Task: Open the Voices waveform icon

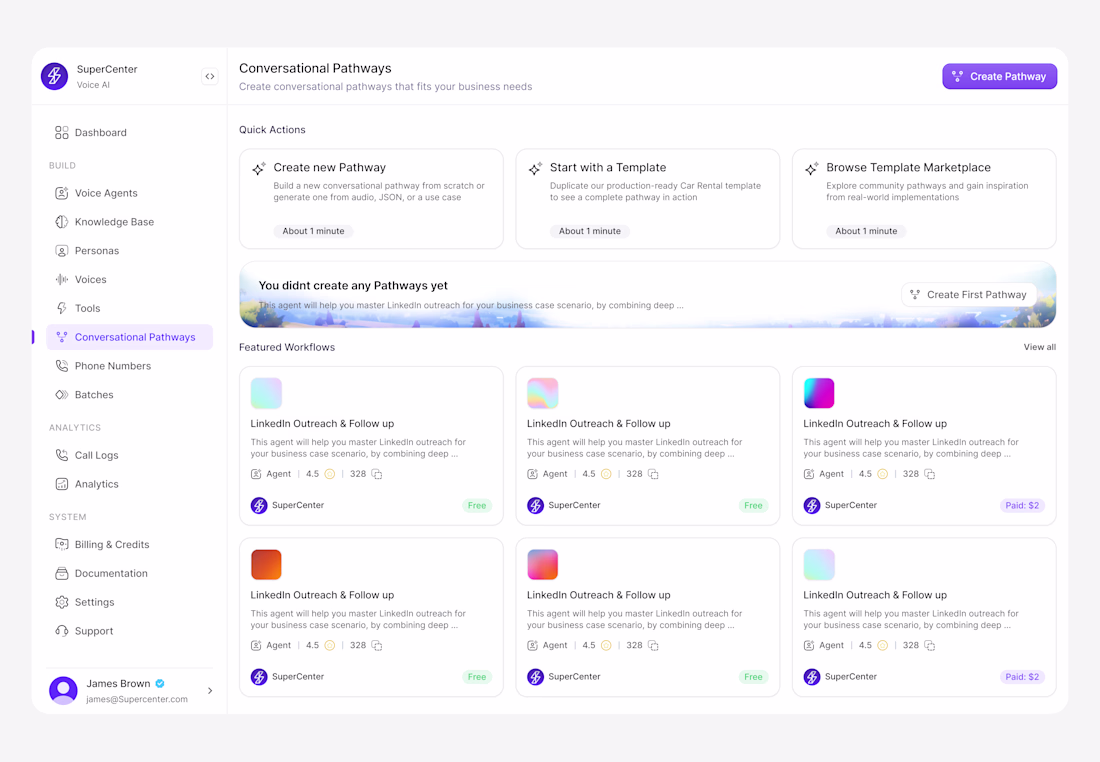Action: (62, 279)
